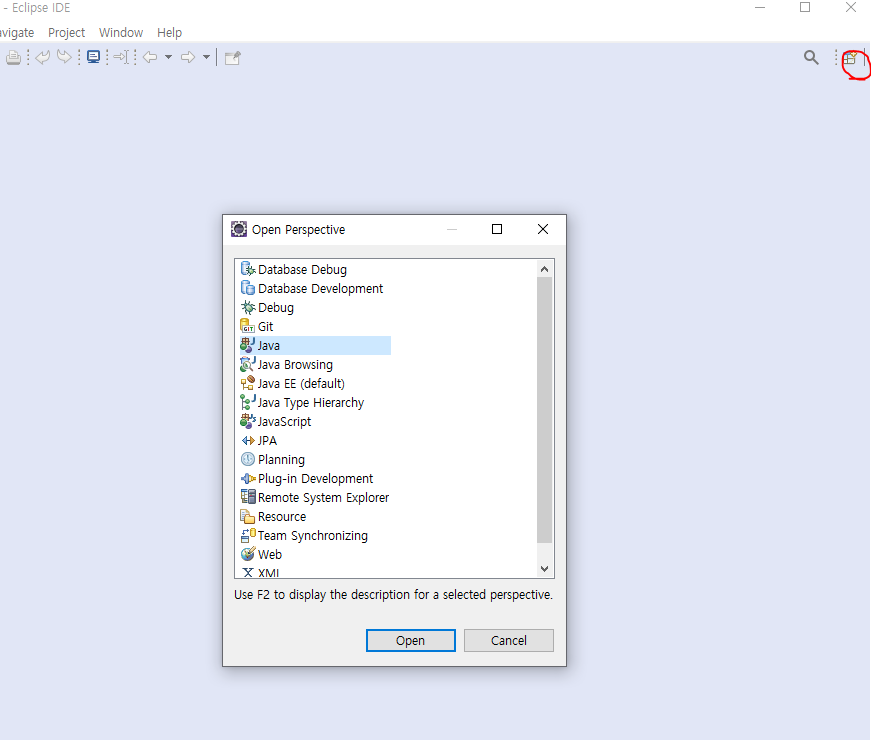Click perspective list scroll down arrow
871x740 pixels.
544,568
